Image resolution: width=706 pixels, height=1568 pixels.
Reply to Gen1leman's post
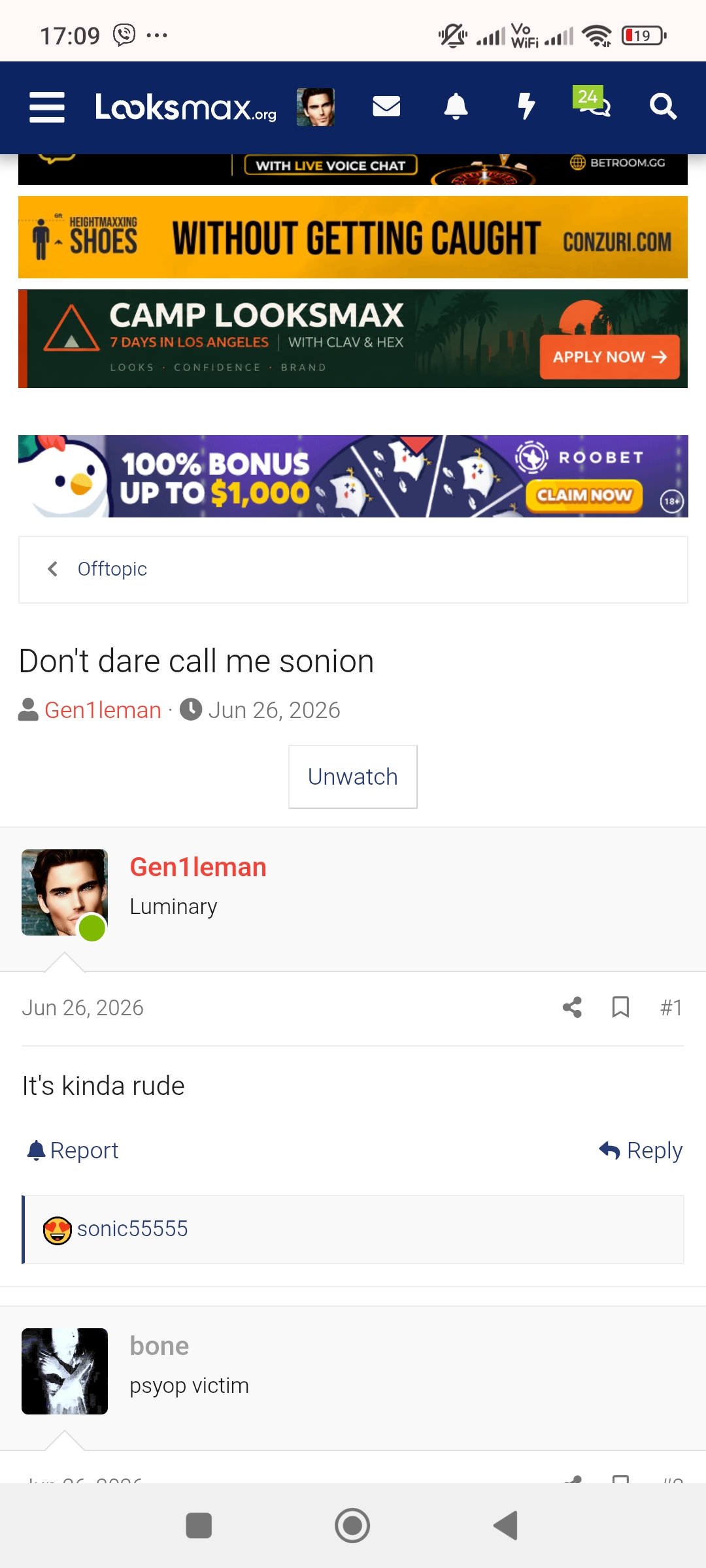[x=641, y=1151]
